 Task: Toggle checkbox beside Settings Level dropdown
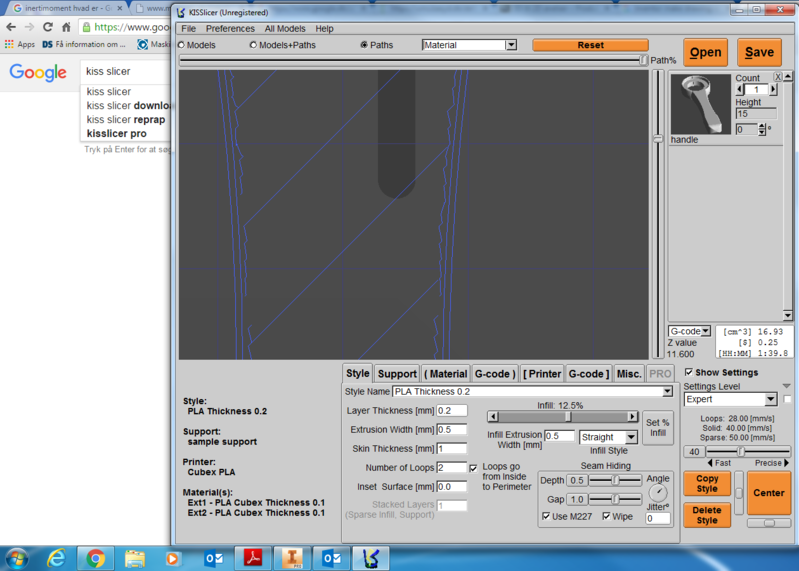[x=787, y=399]
